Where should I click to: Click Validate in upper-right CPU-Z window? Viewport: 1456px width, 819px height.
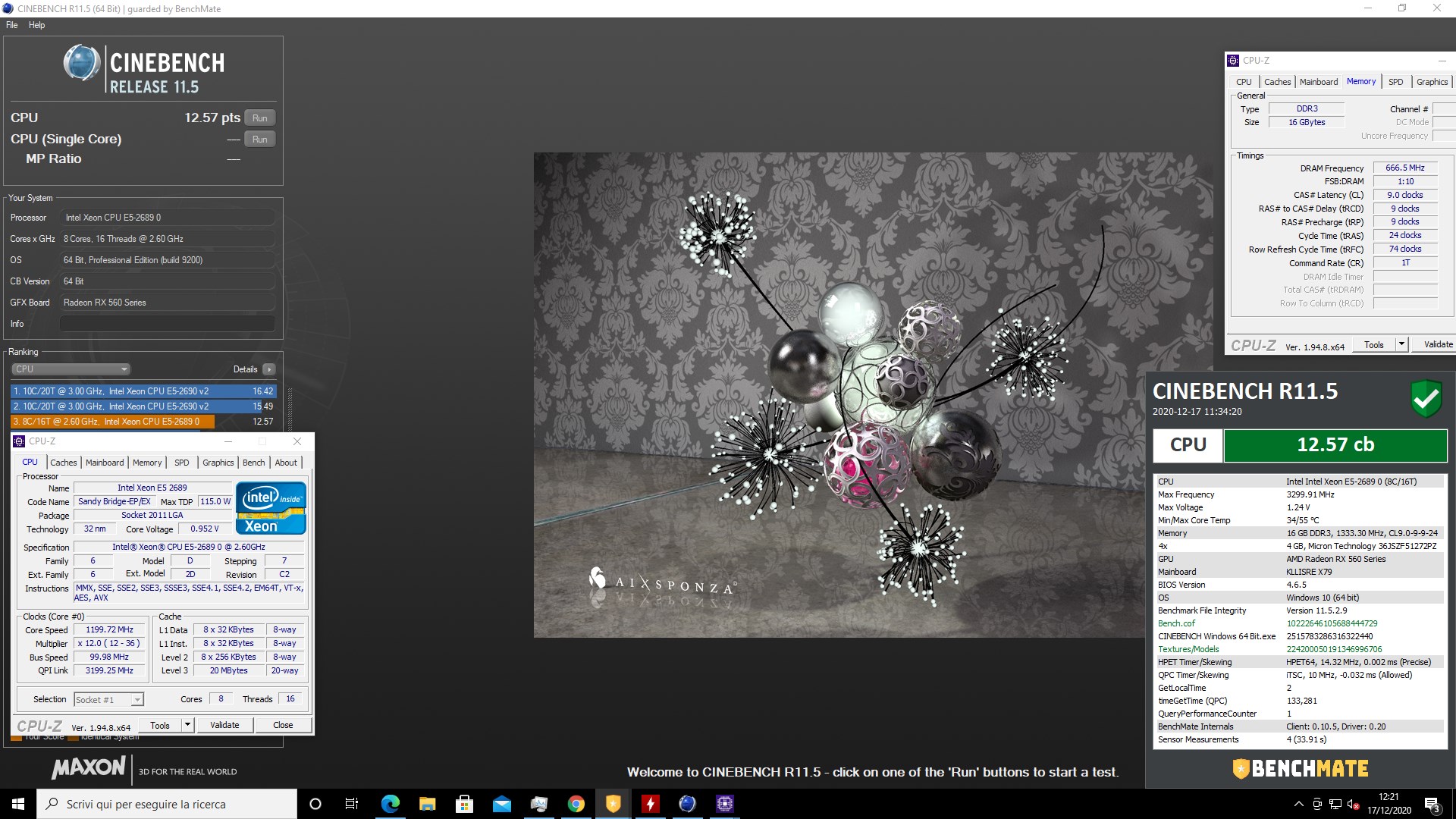click(1436, 345)
